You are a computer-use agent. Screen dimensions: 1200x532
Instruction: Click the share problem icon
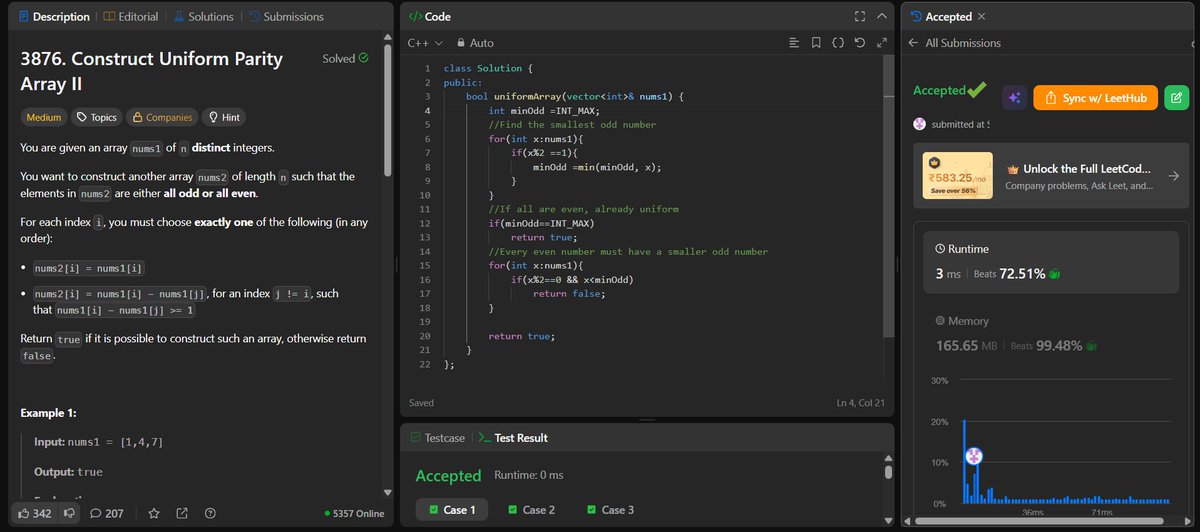tap(182, 513)
